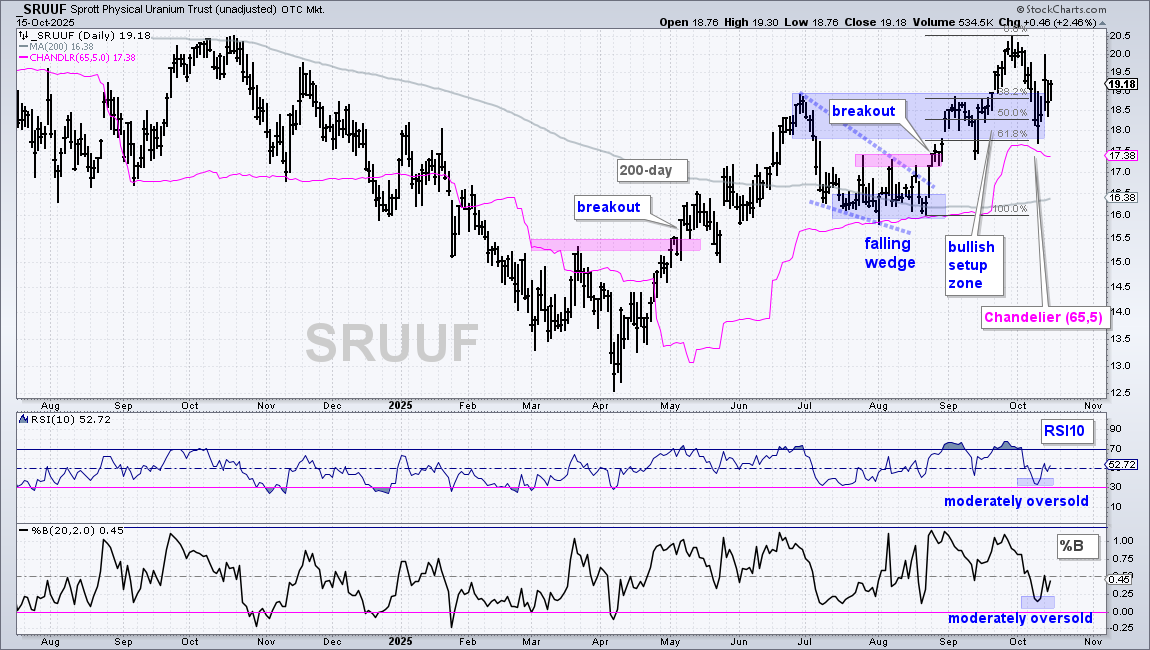Click the 61.8% Fibonacci level label

pyautogui.click(x=1012, y=134)
